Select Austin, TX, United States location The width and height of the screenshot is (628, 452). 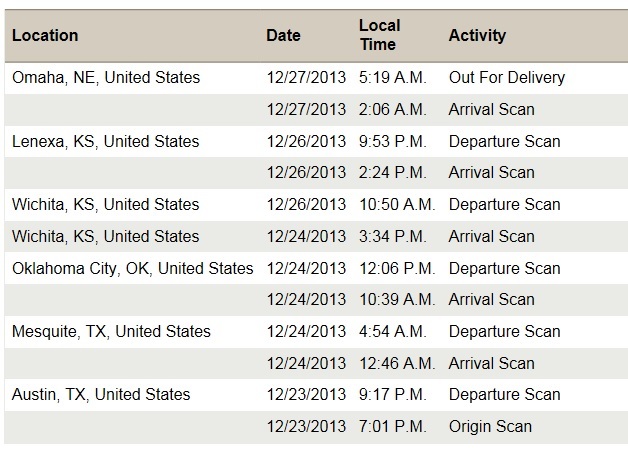[x=101, y=394]
